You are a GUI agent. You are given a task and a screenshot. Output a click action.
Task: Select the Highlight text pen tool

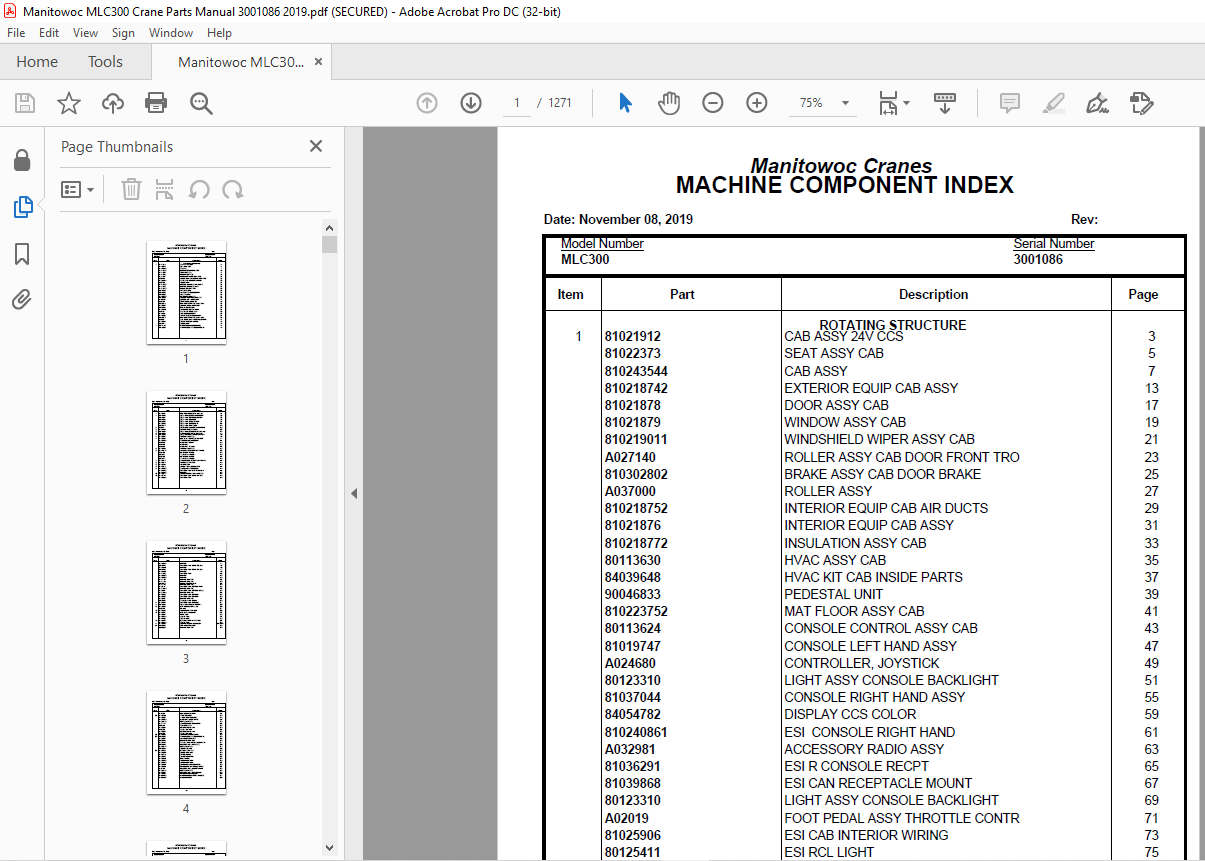(x=1053, y=103)
